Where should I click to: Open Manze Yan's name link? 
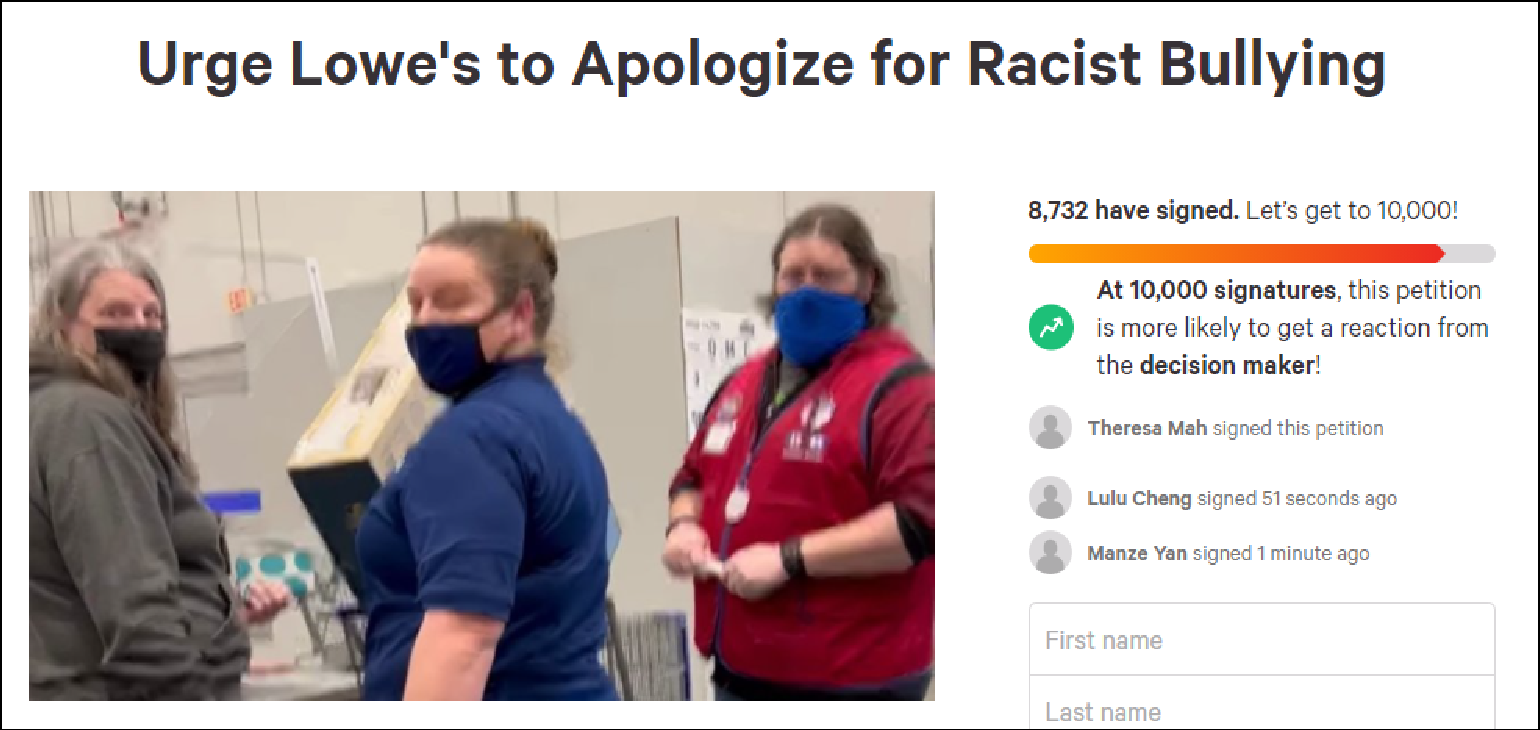click(1137, 553)
